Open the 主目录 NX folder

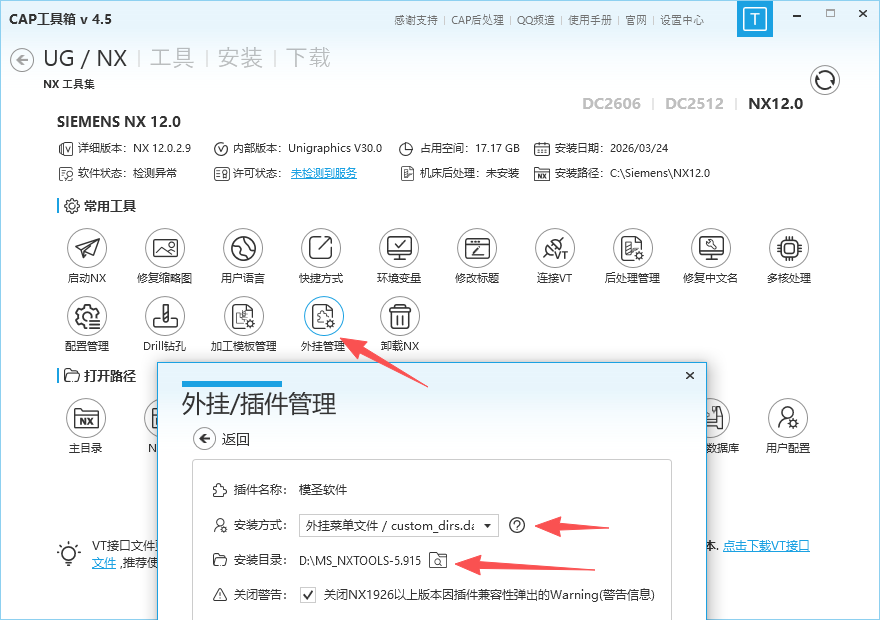point(86,419)
